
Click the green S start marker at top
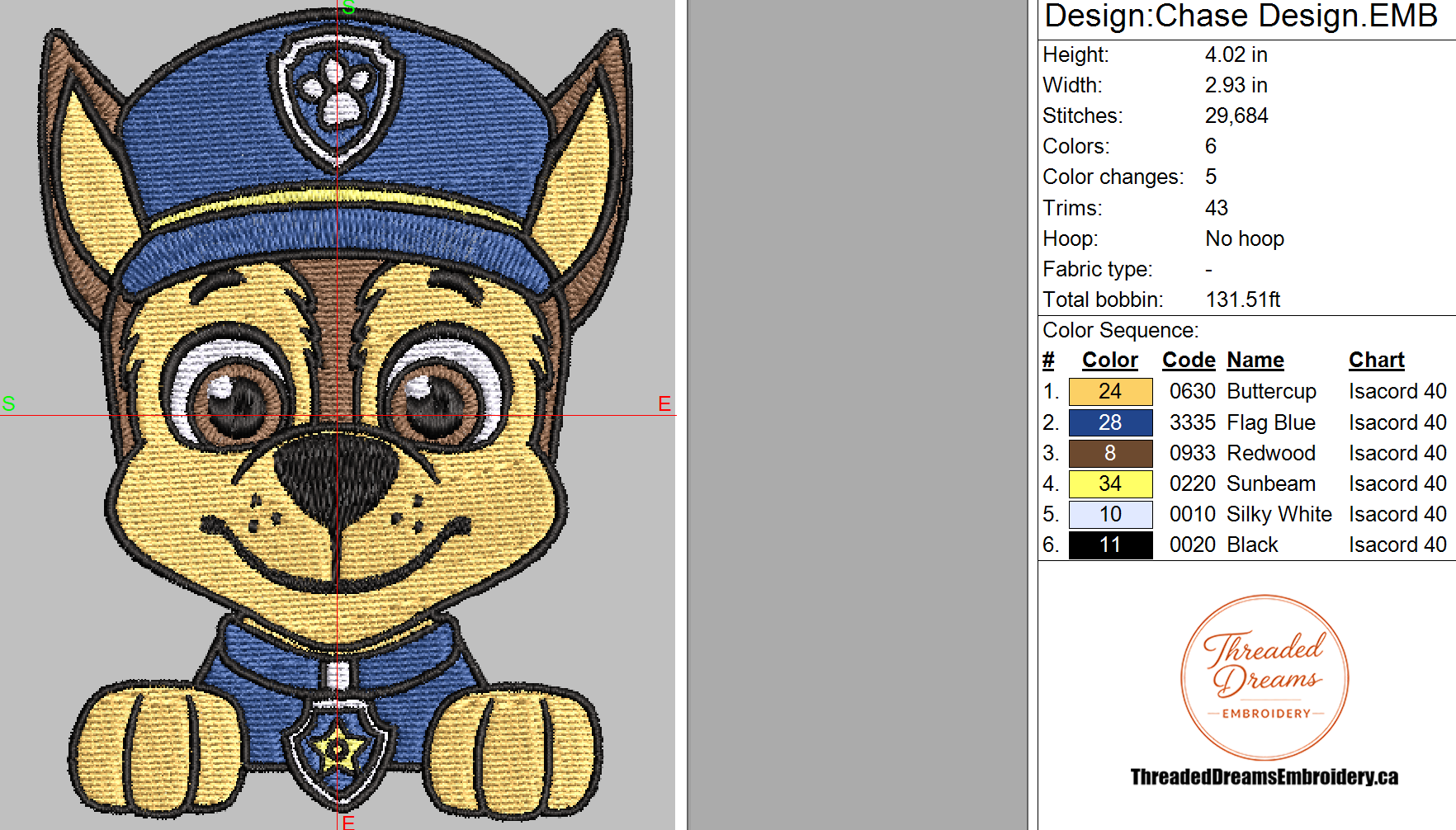(x=349, y=8)
